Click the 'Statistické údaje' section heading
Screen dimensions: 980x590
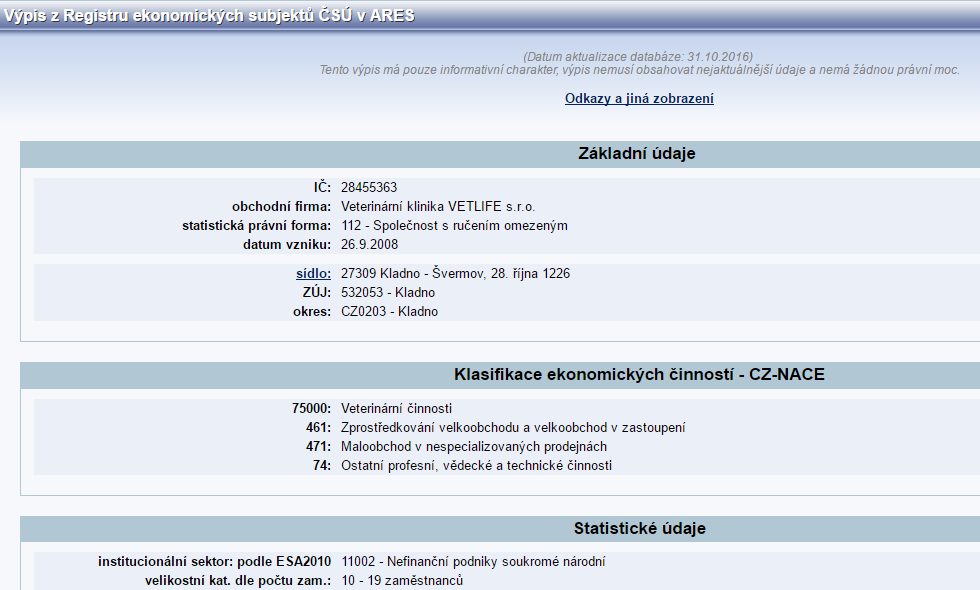(639, 529)
